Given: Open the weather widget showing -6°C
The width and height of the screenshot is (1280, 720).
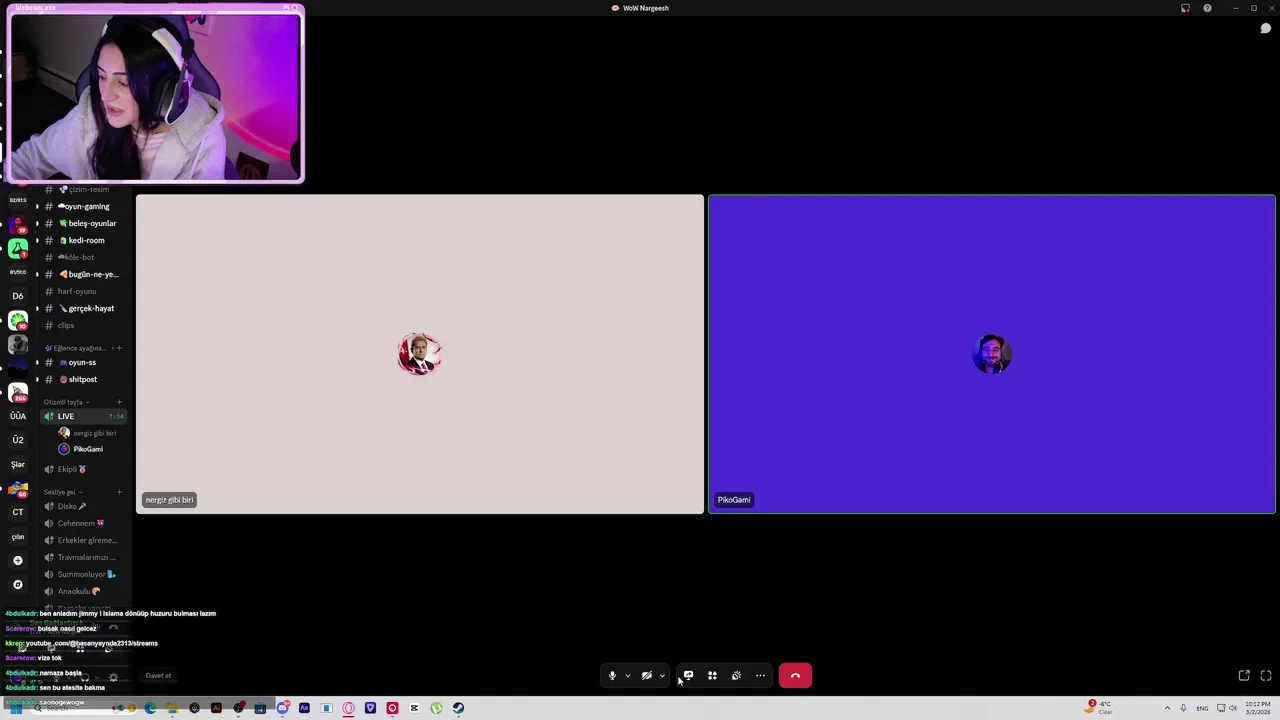Looking at the screenshot, I should pos(1100,708).
